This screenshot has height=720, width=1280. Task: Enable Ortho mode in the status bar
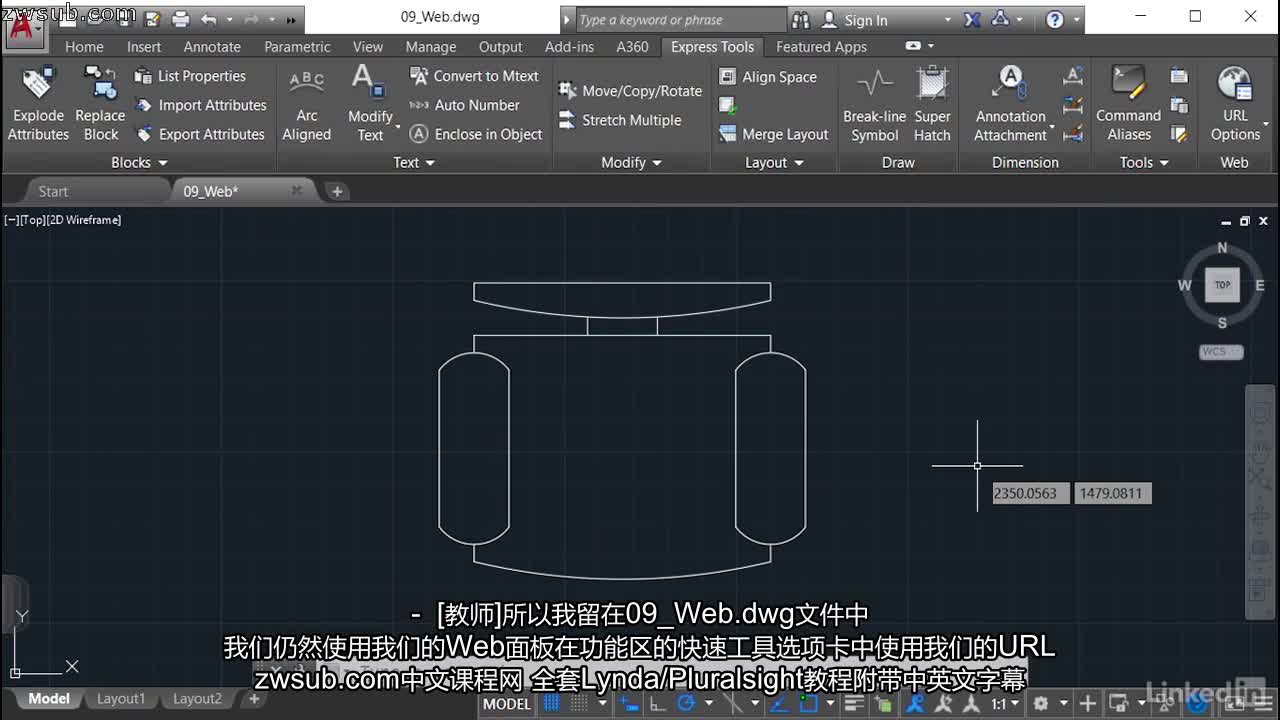tap(657, 703)
